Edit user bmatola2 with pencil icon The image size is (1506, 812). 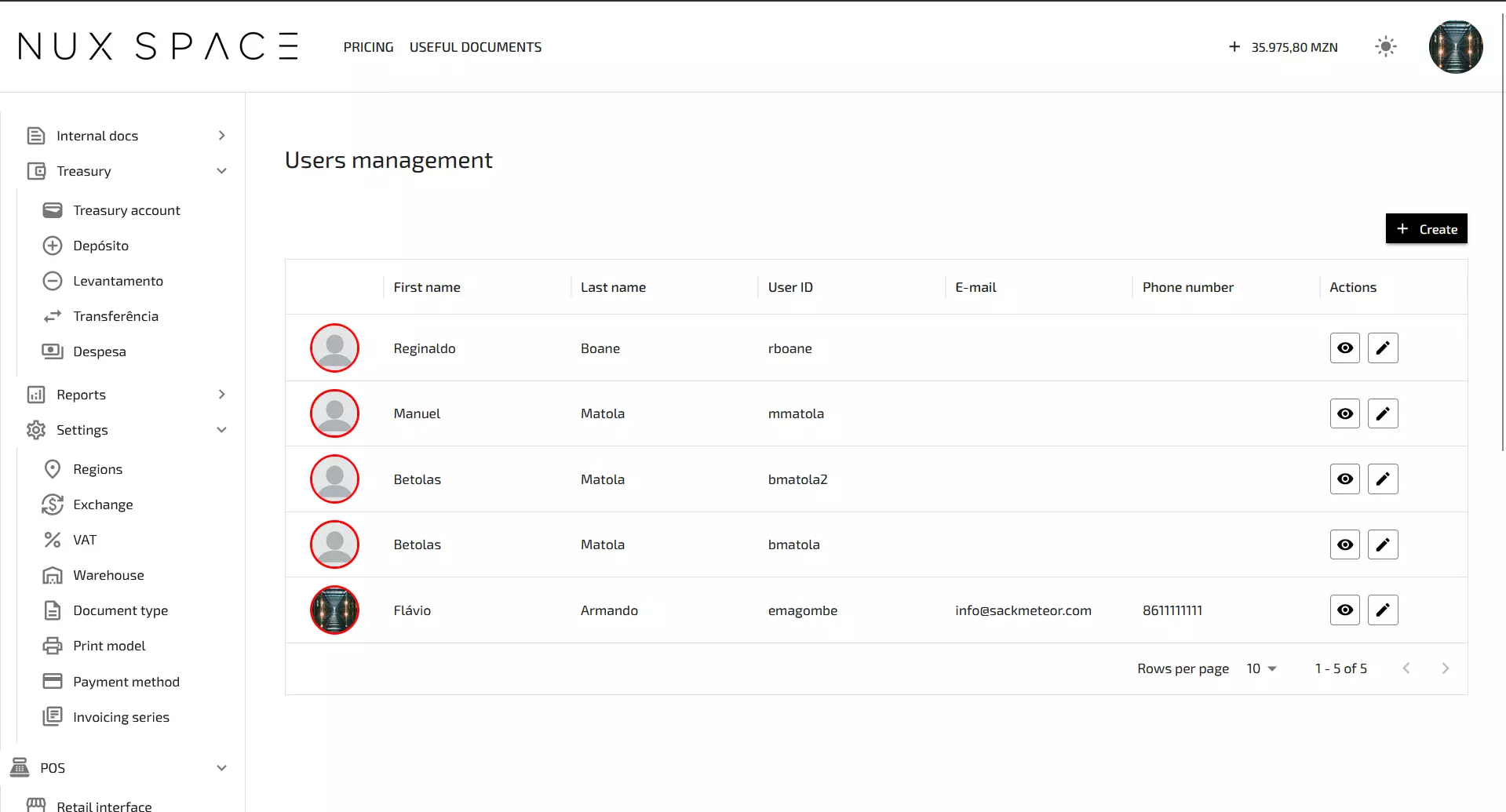(1383, 479)
